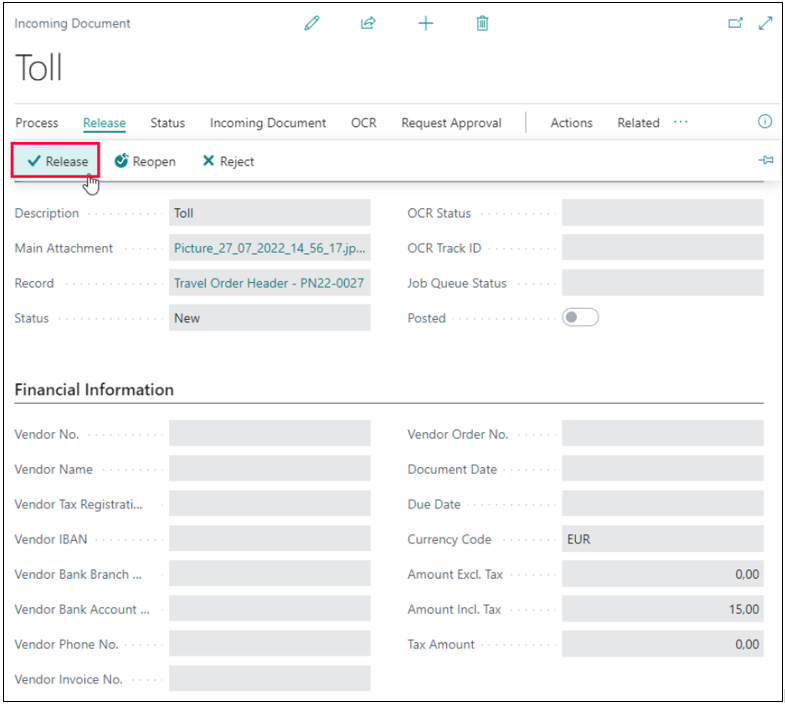
Task: Click the Vendor No. field
Action: coord(269,434)
